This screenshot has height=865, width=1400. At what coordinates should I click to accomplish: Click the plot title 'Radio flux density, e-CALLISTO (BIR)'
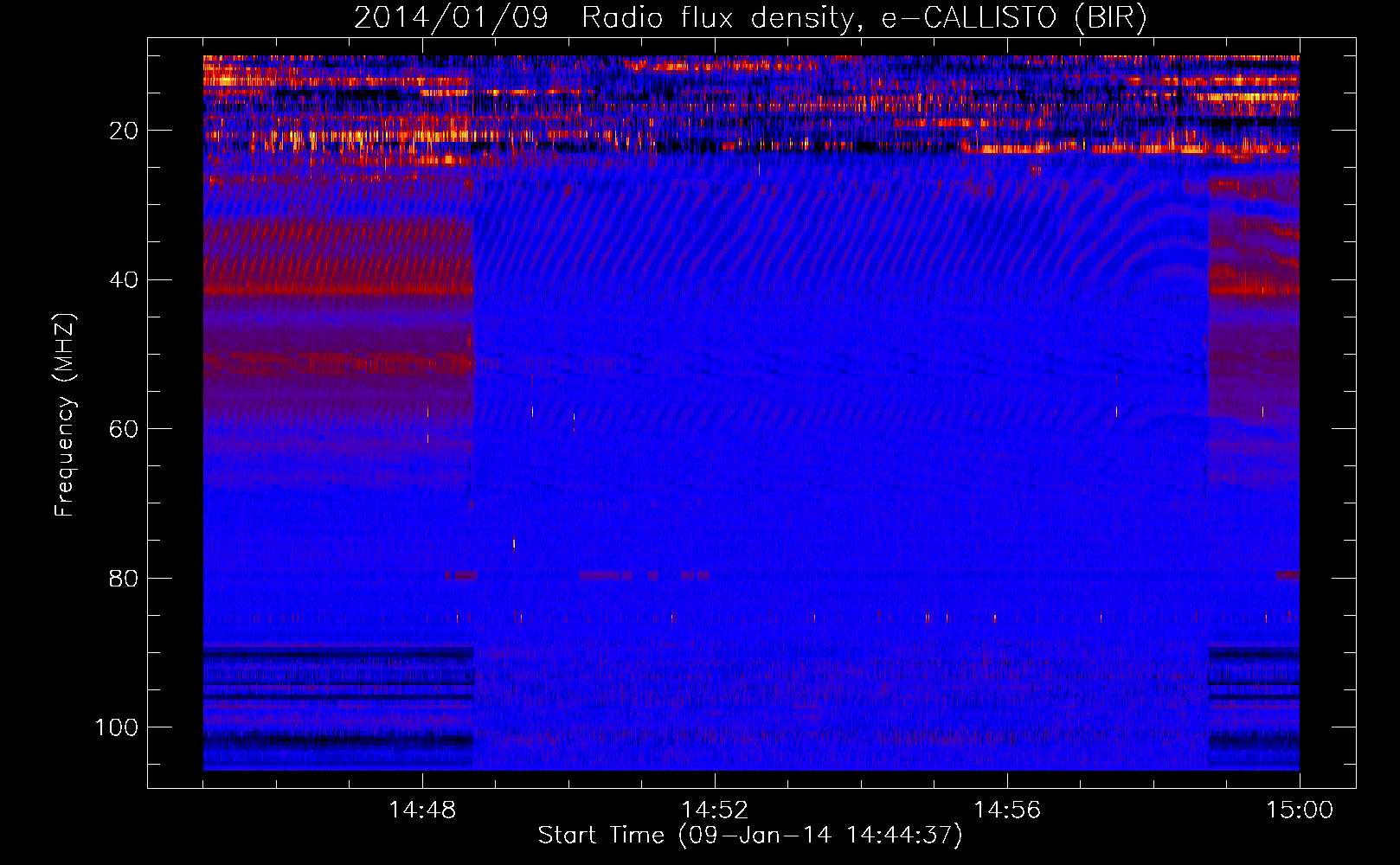[864, 18]
